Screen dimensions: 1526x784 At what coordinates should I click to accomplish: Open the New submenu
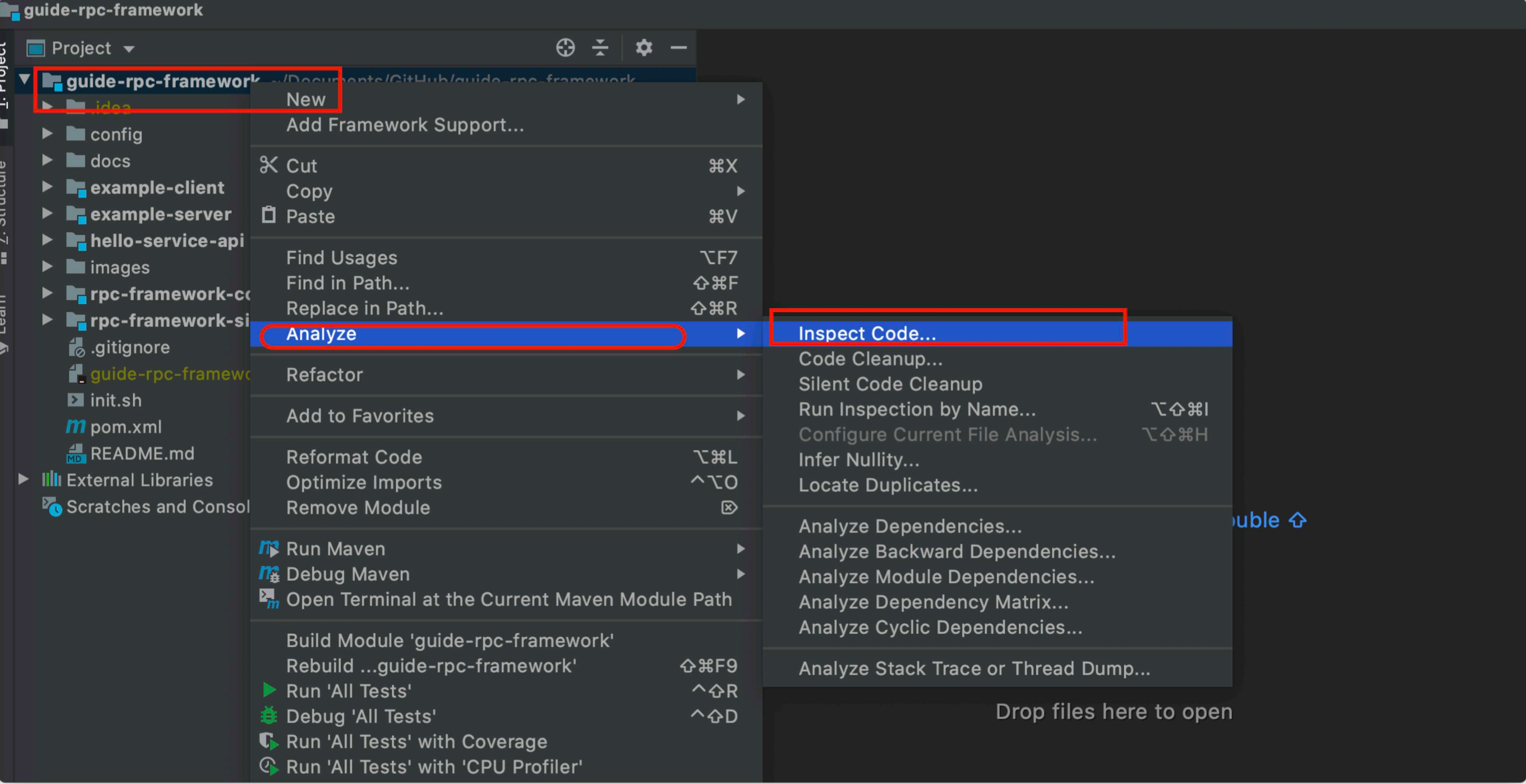pos(507,99)
